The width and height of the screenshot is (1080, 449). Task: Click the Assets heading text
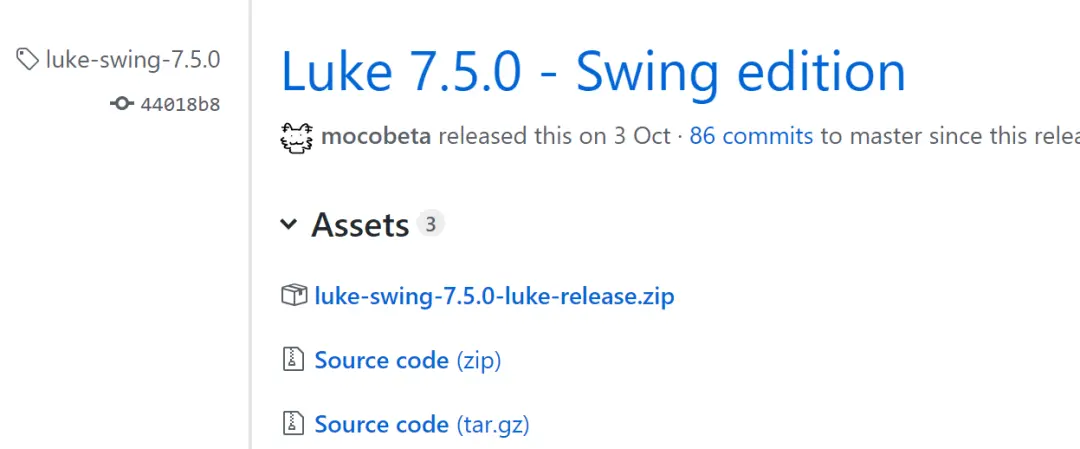coord(360,224)
